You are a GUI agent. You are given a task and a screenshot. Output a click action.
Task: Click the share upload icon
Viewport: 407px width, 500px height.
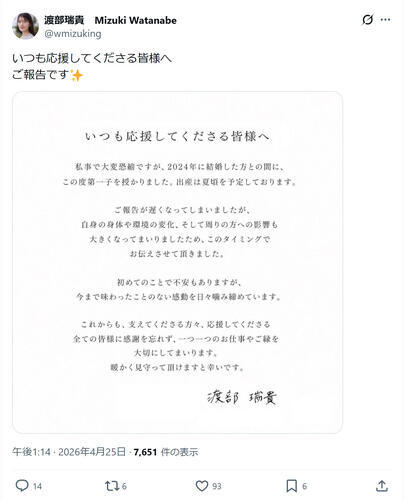[x=382, y=486]
